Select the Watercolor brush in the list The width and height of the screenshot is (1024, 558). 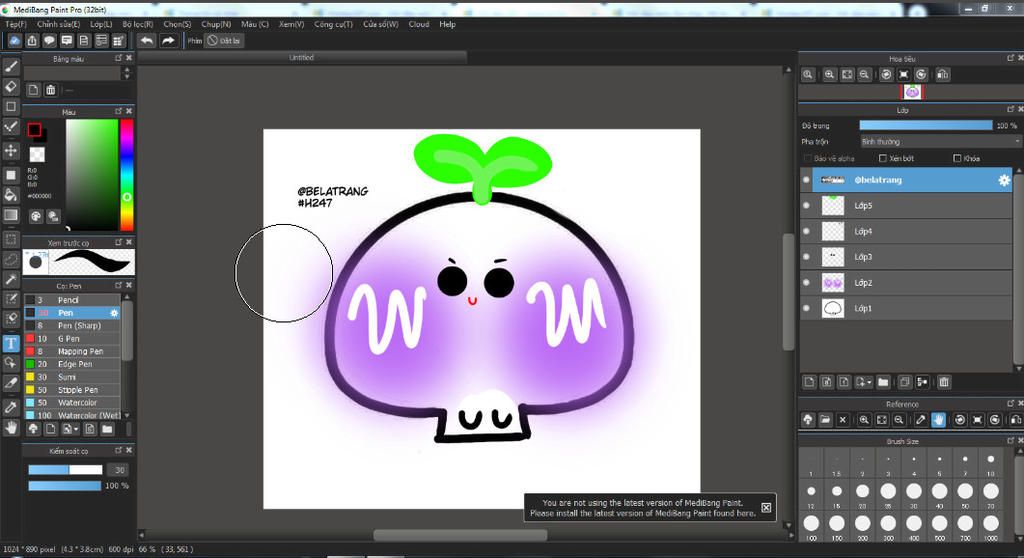click(x=76, y=403)
